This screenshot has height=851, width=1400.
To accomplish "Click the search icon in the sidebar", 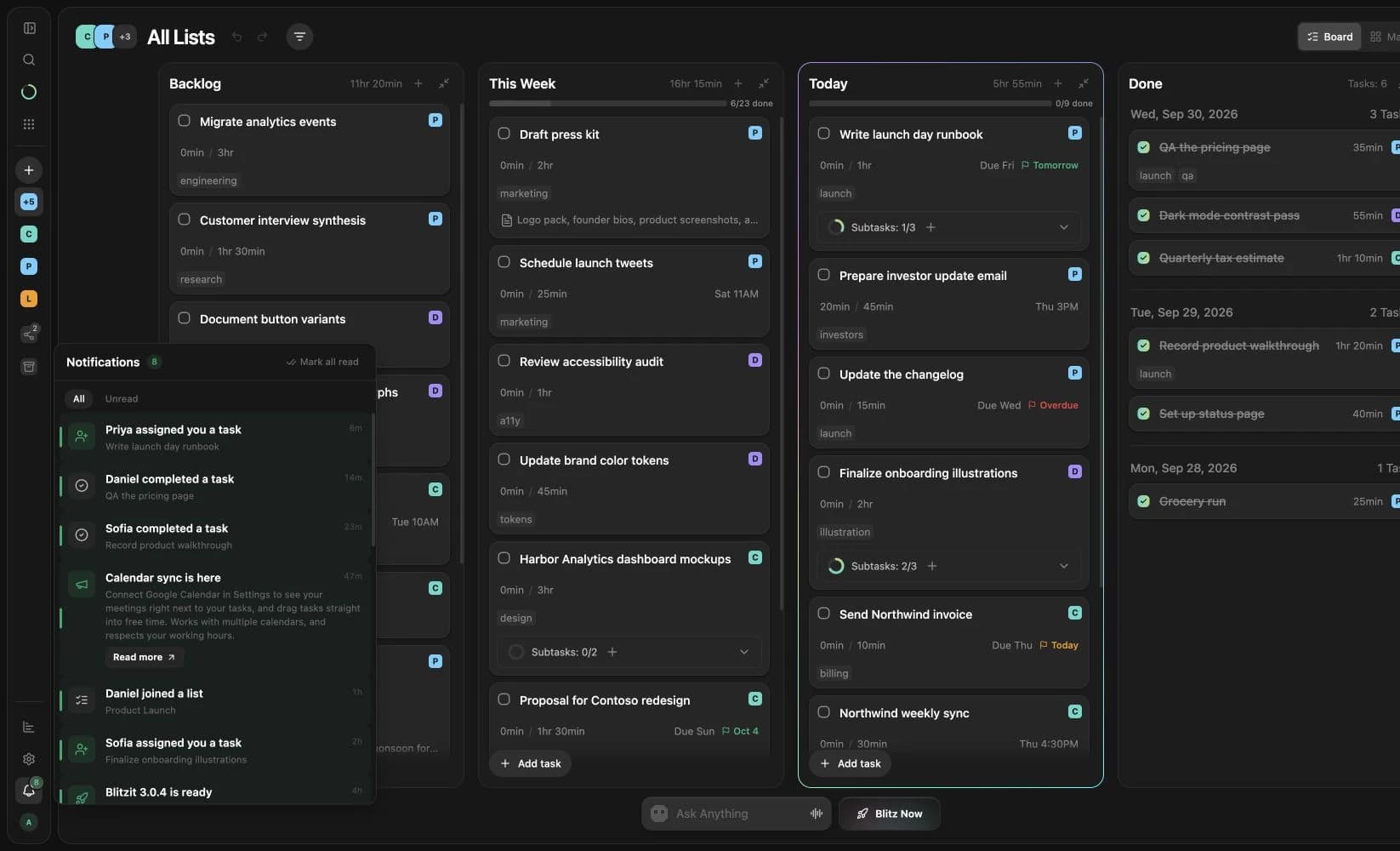I will pyautogui.click(x=29, y=60).
